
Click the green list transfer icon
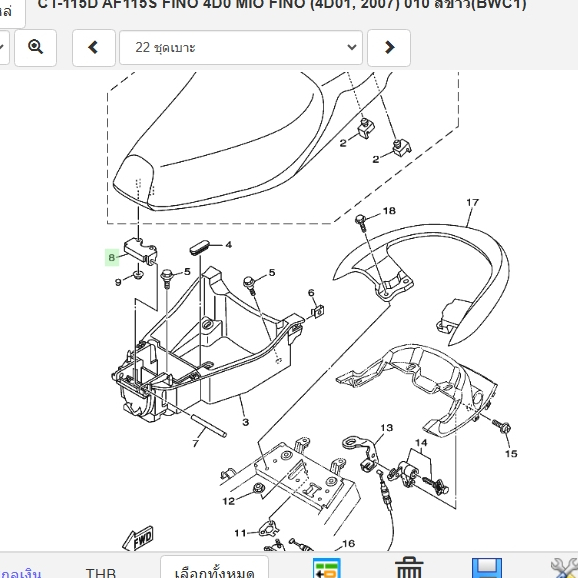point(327,568)
